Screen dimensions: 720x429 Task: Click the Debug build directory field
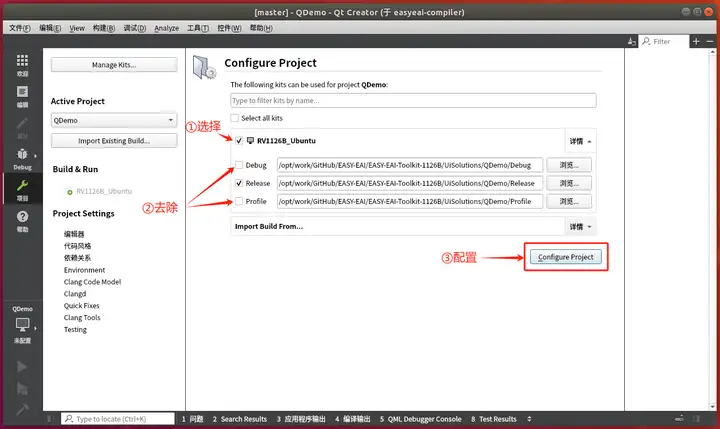410,165
